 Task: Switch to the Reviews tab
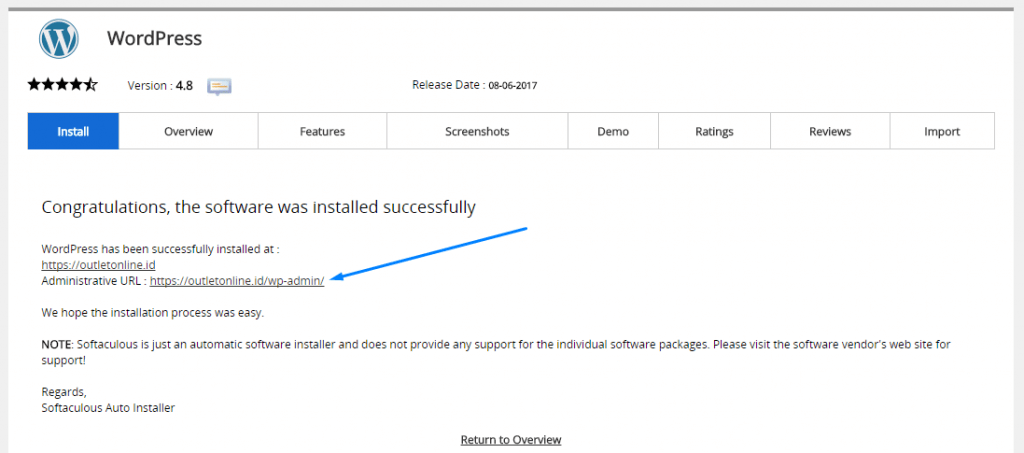point(830,131)
